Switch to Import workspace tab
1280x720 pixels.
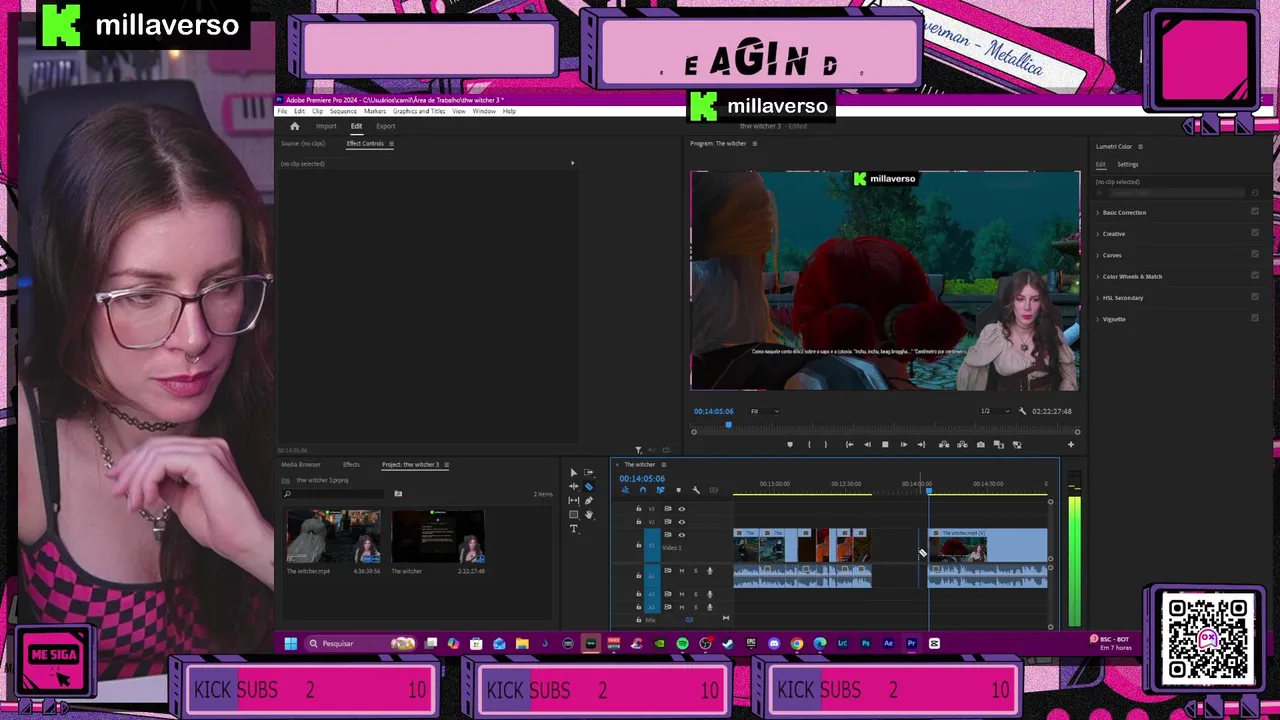click(x=326, y=126)
